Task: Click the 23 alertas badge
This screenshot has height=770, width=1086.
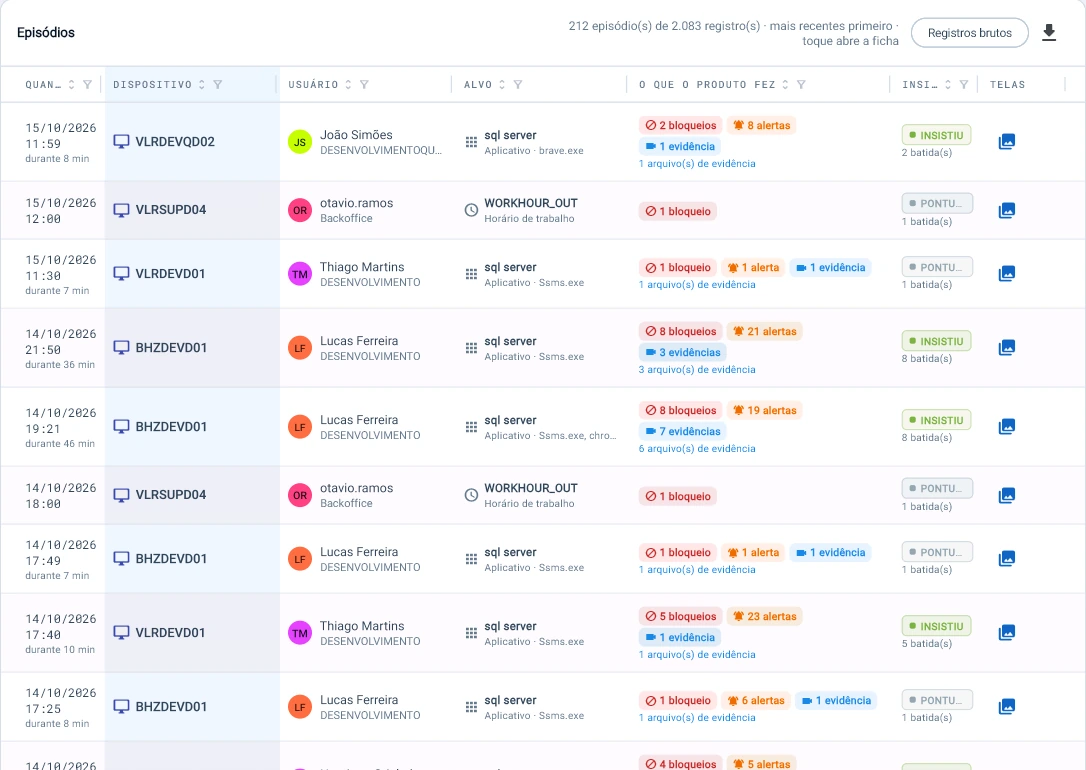Action: tap(765, 616)
